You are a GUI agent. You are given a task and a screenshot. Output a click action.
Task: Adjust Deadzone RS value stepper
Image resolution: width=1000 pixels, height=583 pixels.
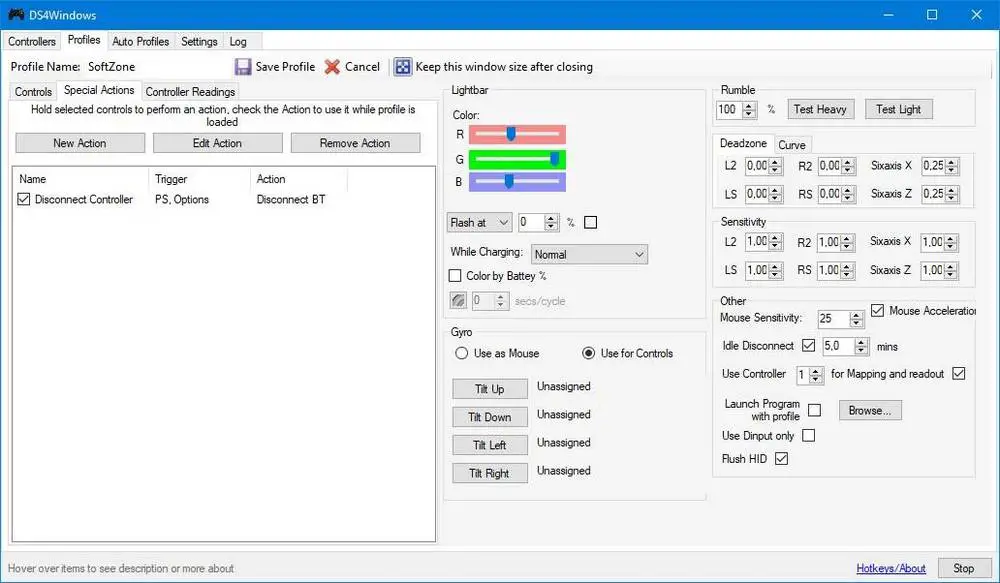[x=848, y=194]
